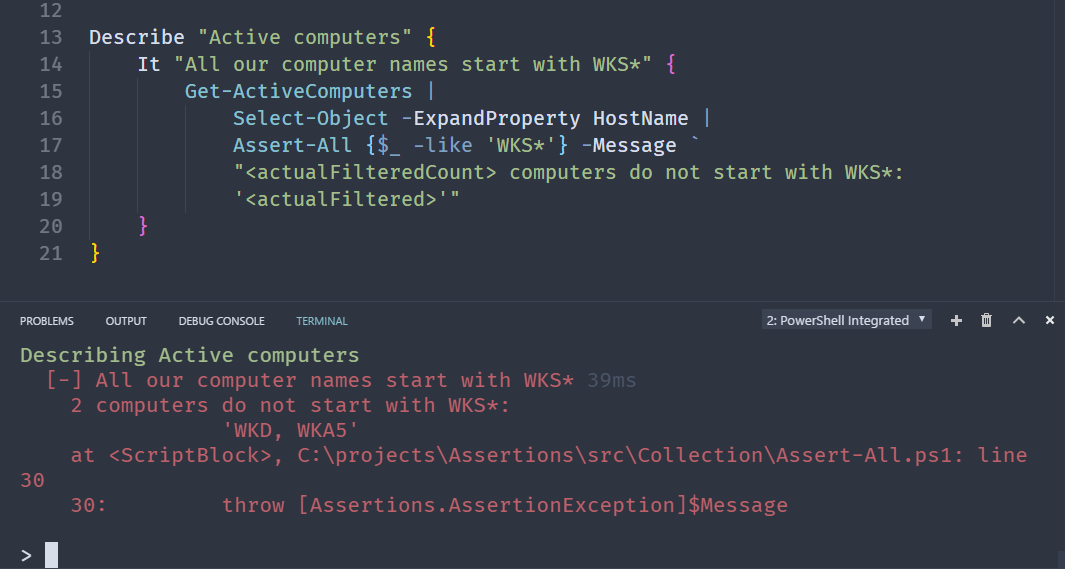This screenshot has width=1065, height=569.
Task: Click the terminal prompt input cursor
Action: (52, 555)
